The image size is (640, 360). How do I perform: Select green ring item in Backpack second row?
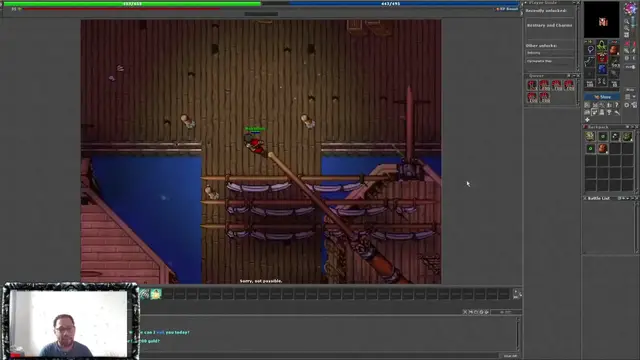tap(590, 148)
